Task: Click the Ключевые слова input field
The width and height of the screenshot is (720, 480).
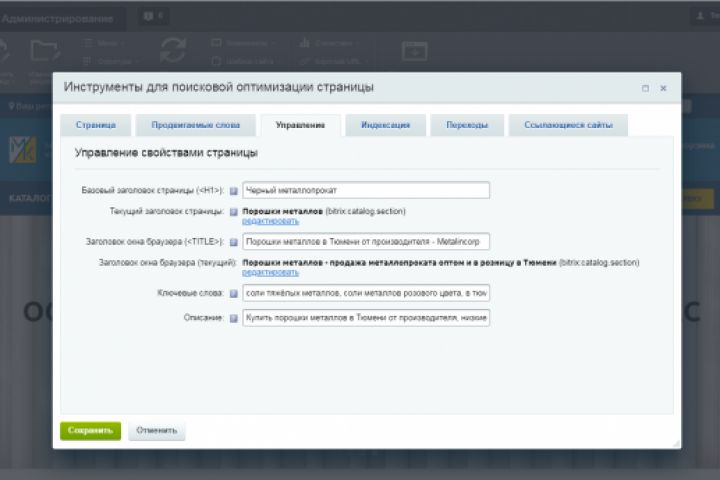Action: coord(366,293)
